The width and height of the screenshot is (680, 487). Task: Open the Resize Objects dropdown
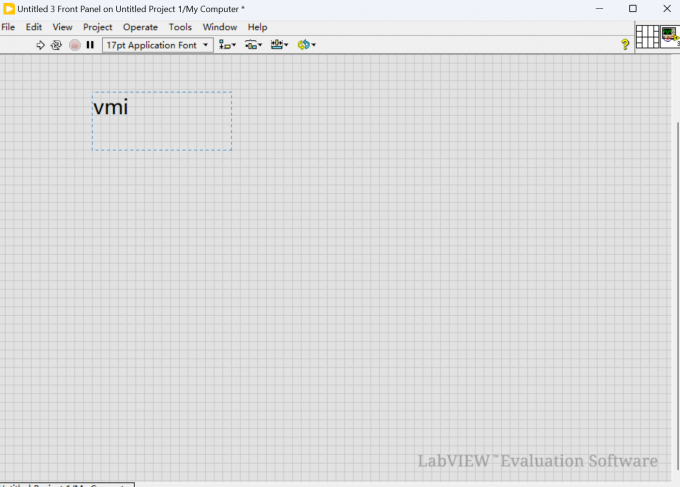[x=279, y=45]
